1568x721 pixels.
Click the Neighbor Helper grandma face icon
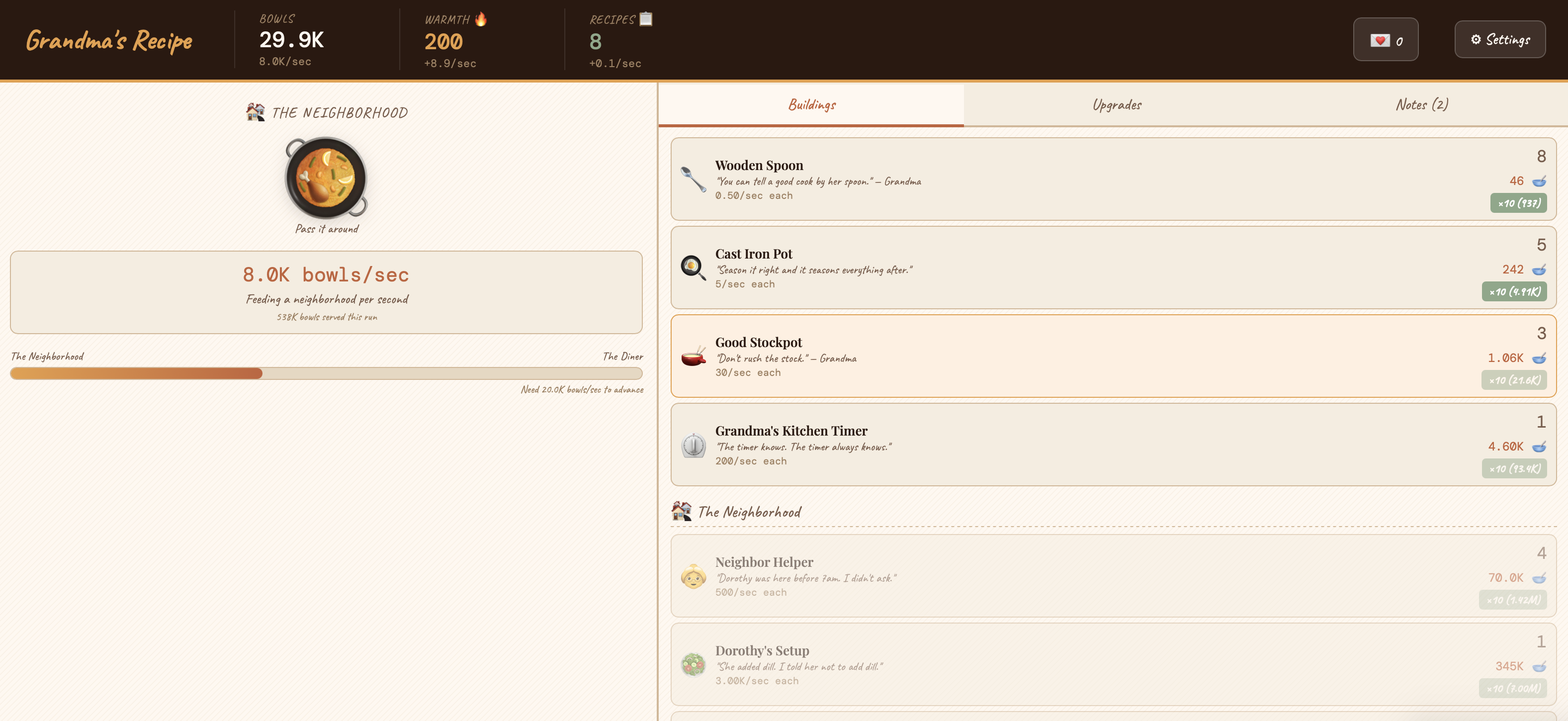click(x=694, y=576)
